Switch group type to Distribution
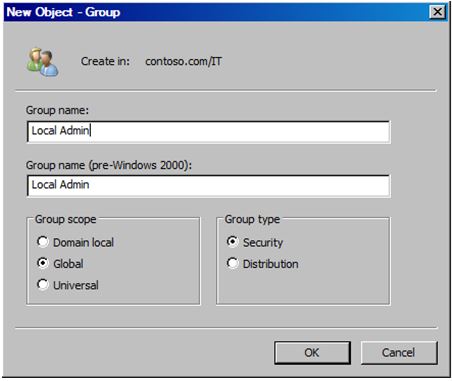This screenshot has height=381, width=452. 232,263
